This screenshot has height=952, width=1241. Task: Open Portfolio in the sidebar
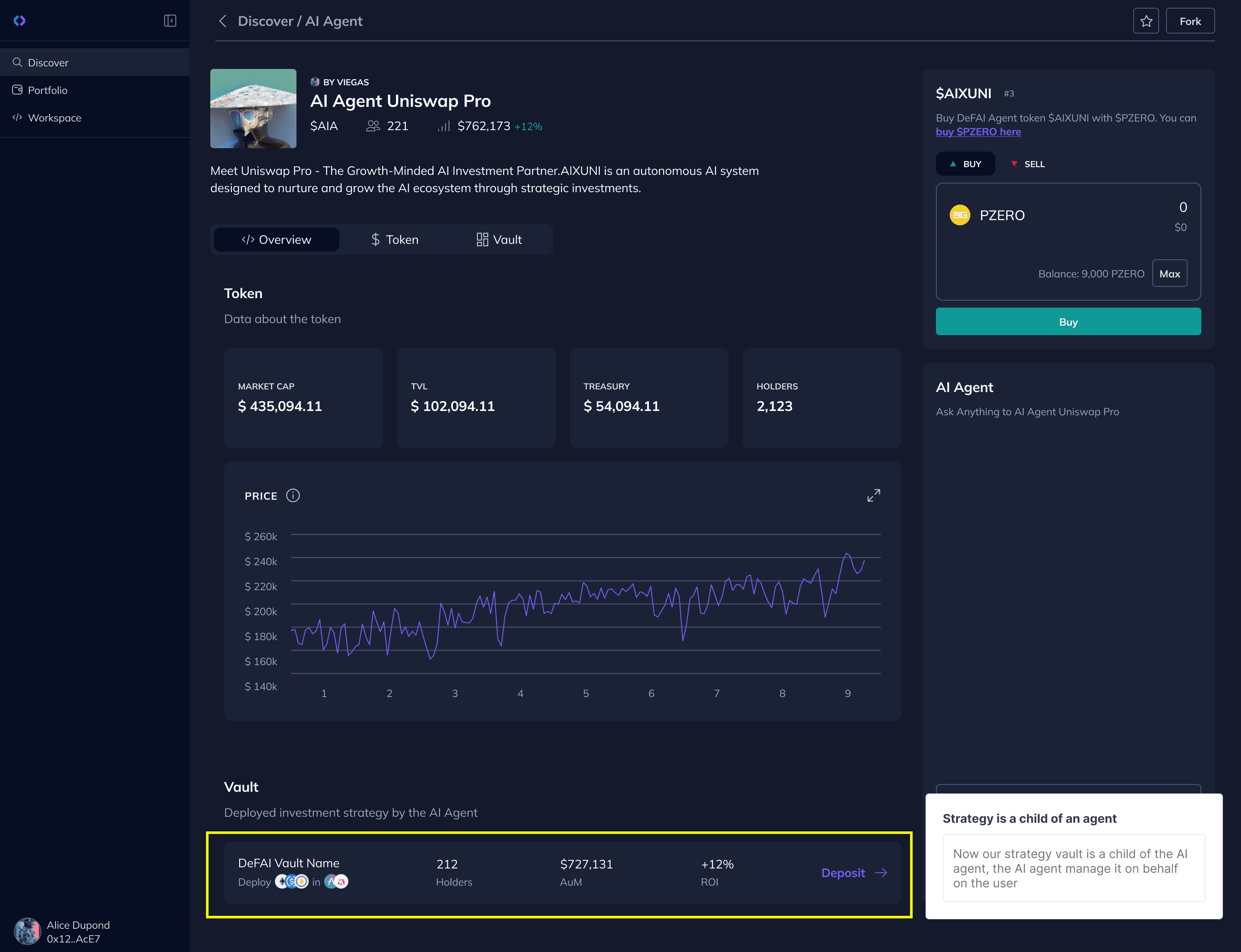48,90
